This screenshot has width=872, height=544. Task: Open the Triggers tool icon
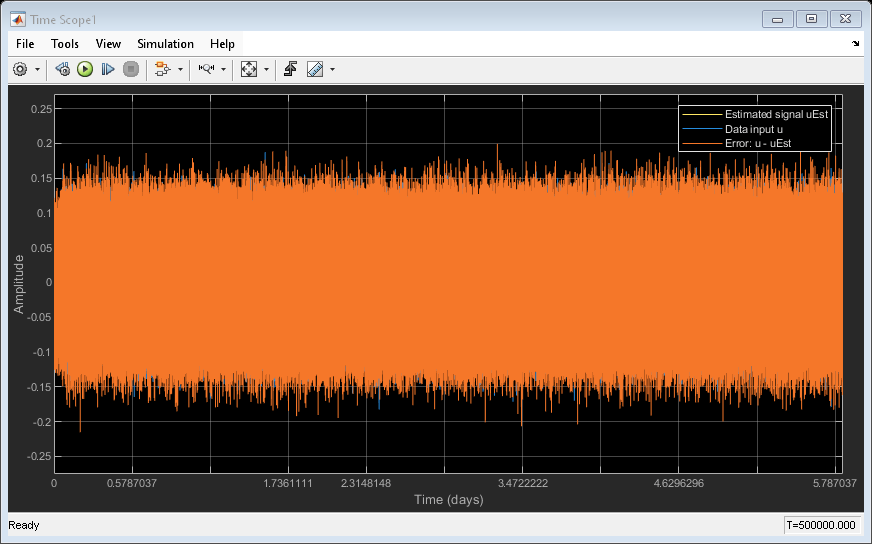[291, 69]
